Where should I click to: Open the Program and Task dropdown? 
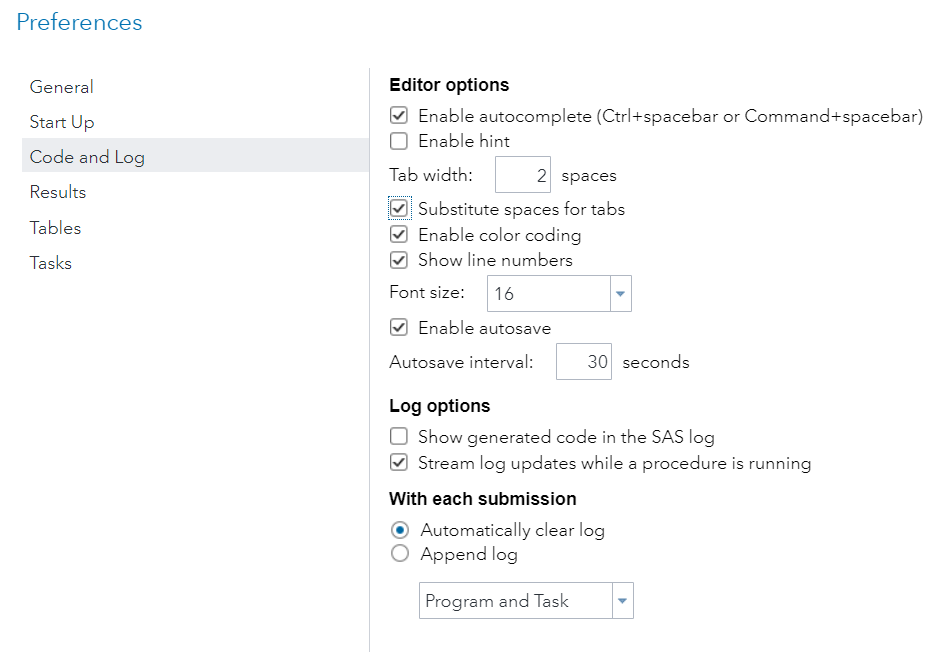(x=622, y=601)
